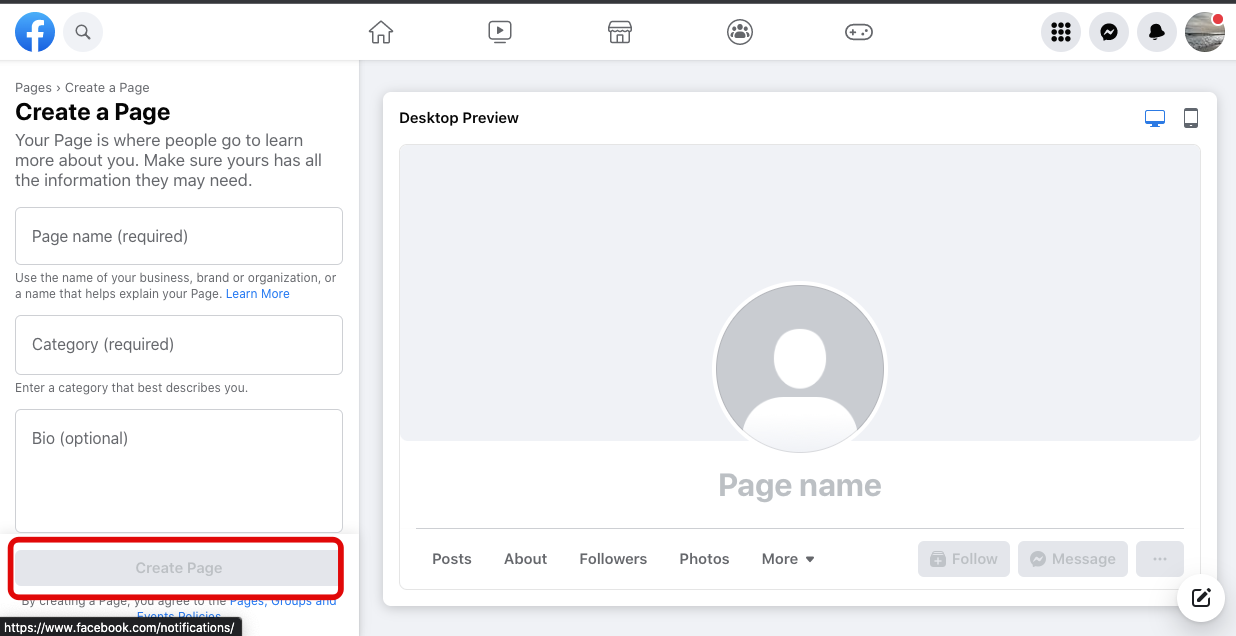Open the Facebook search icon
Screen dimensions: 1236x636
83,33
